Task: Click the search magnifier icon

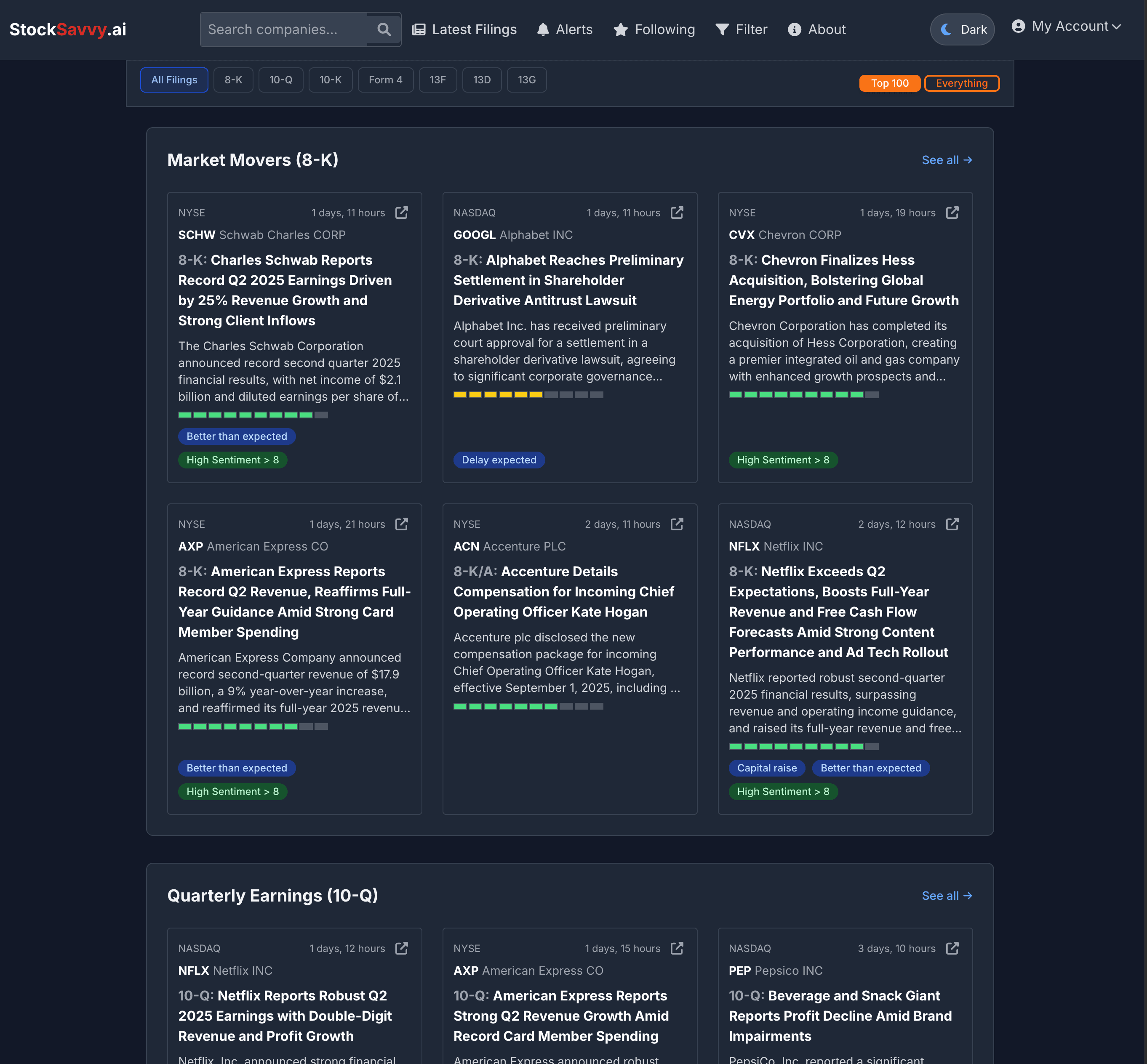Action: tap(384, 29)
